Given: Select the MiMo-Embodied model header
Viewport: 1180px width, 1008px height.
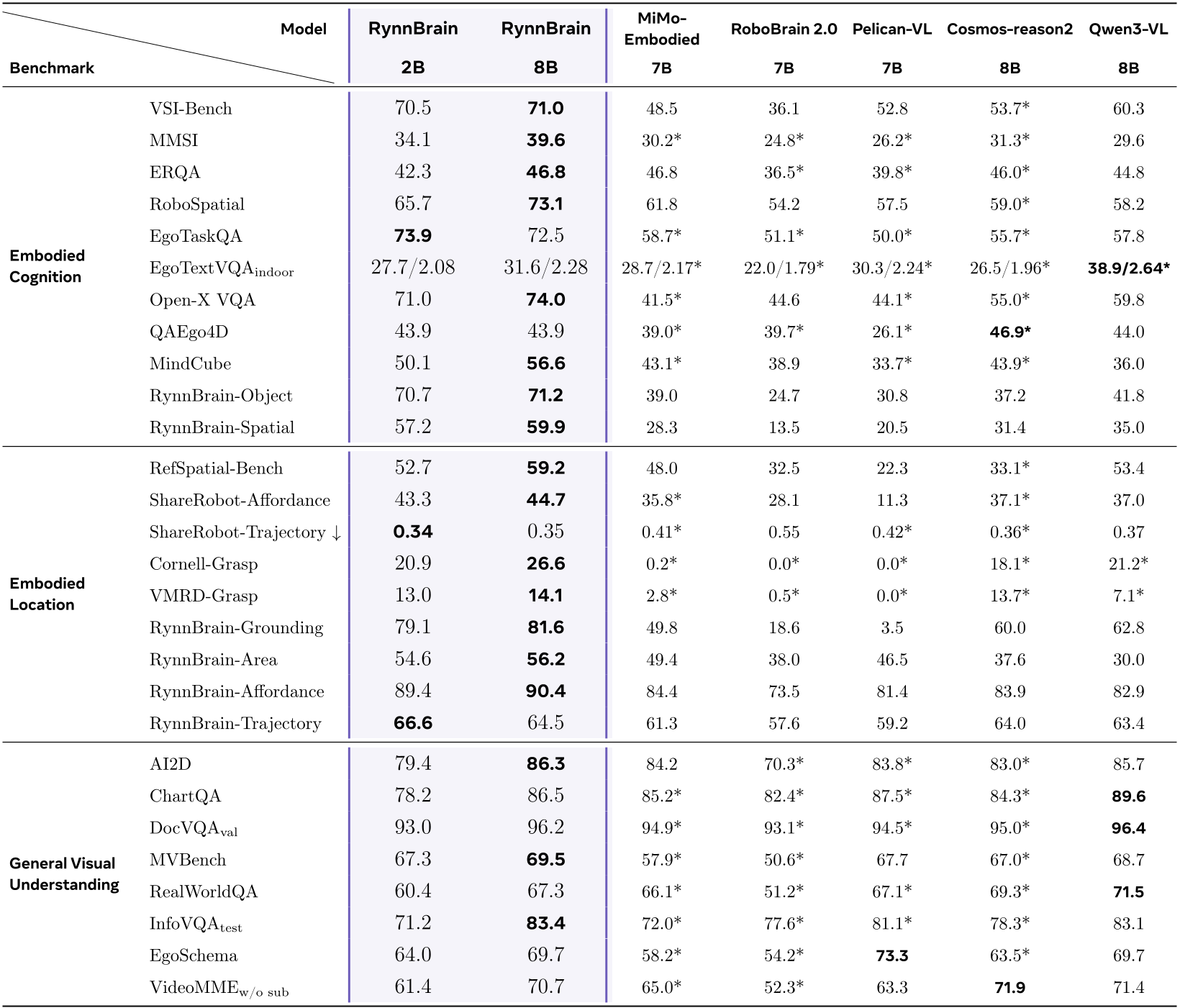Looking at the screenshot, I should click(x=661, y=29).
